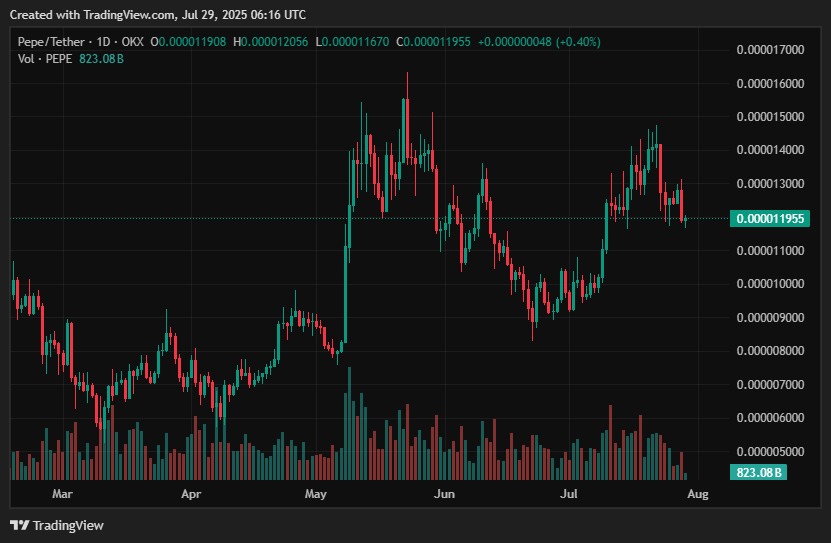Image resolution: width=831 pixels, height=543 pixels.
Task: Click the 823.08 B volume value in legend
Action: [x=101, y=59]
